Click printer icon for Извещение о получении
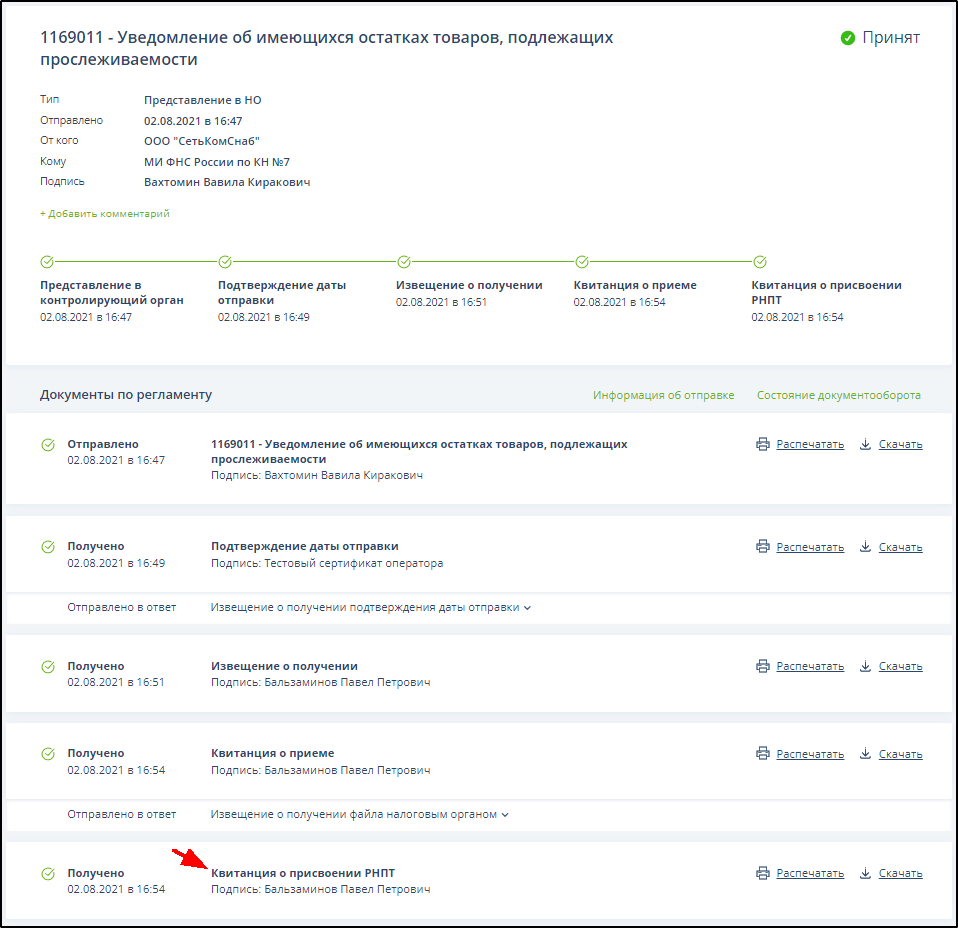 (x=763, y=666)
